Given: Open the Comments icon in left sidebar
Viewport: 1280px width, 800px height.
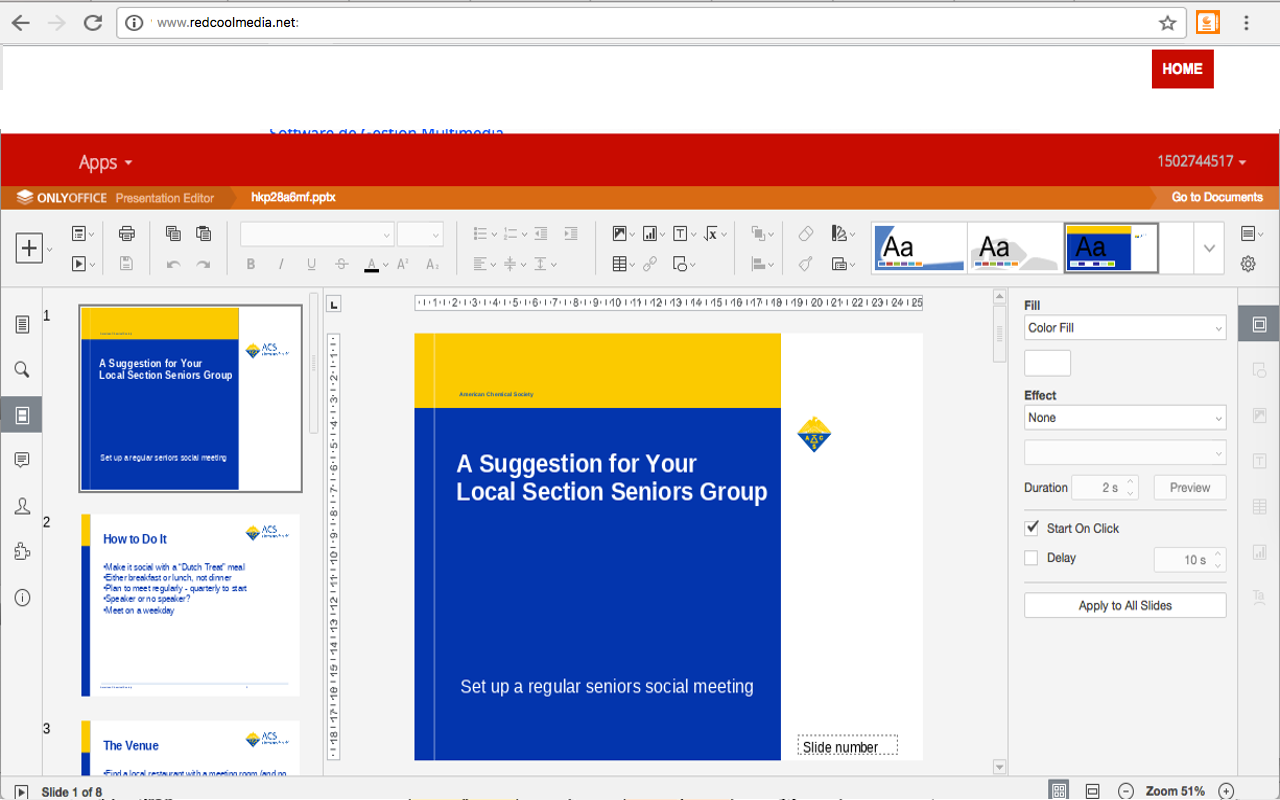Looking at the screenshot, I should [x=22, y=460].
